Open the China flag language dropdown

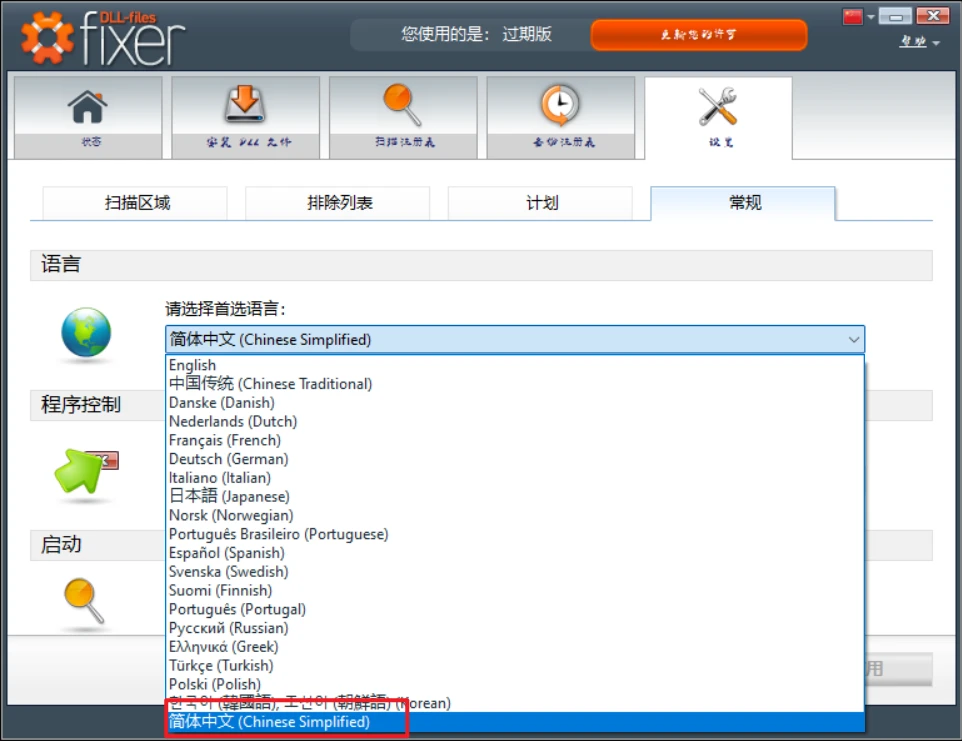858,16
